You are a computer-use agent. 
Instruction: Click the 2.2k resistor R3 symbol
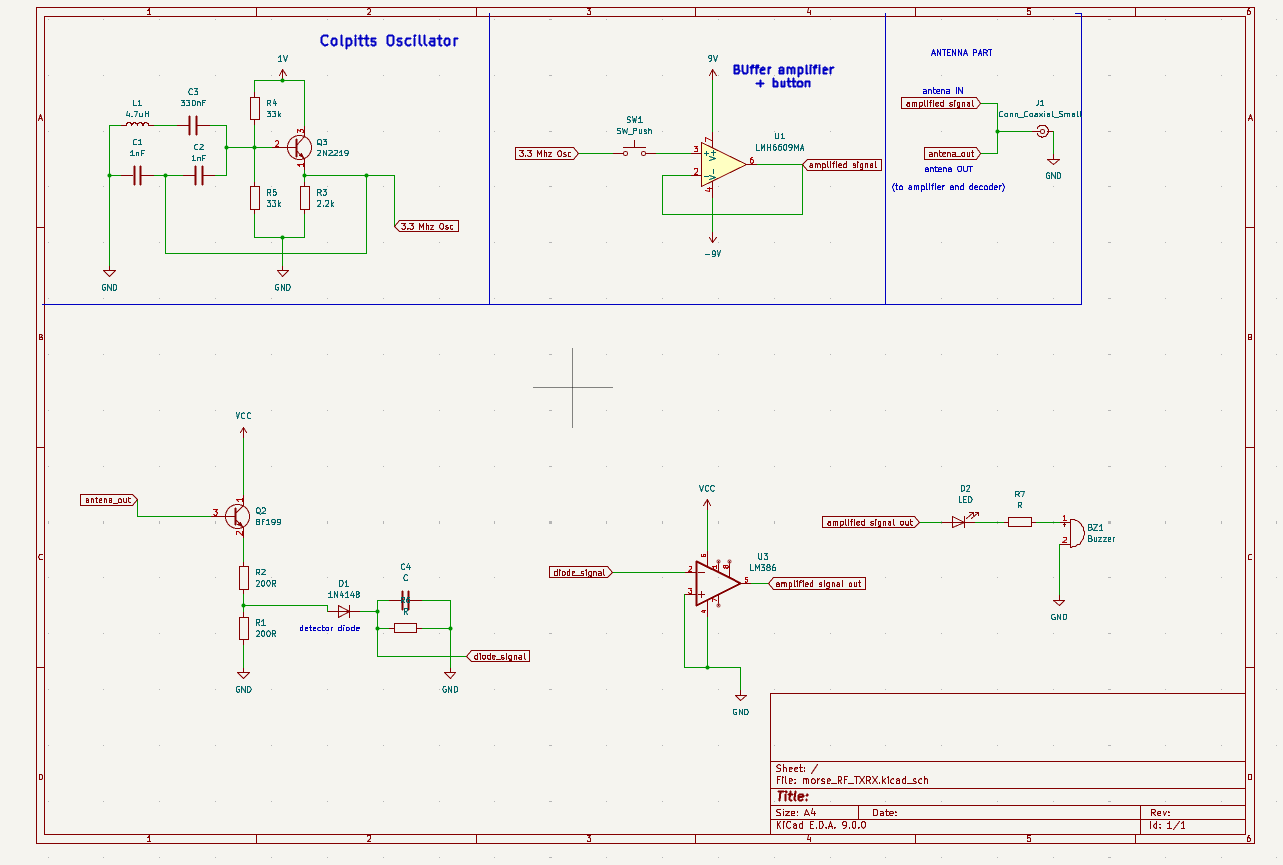(305, 197)
